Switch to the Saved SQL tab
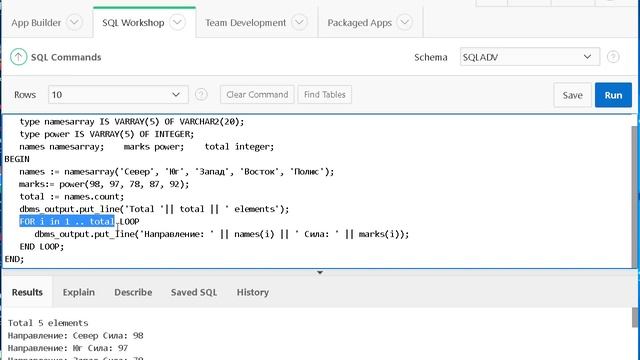Viewport: 640px width, 360px height. (x=194, y=292)
